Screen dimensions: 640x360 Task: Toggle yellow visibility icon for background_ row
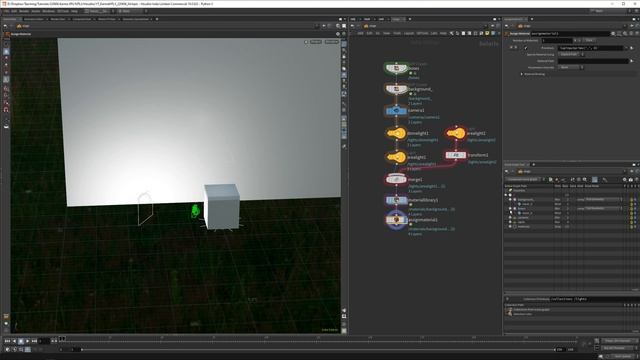[x=631, y=200]
